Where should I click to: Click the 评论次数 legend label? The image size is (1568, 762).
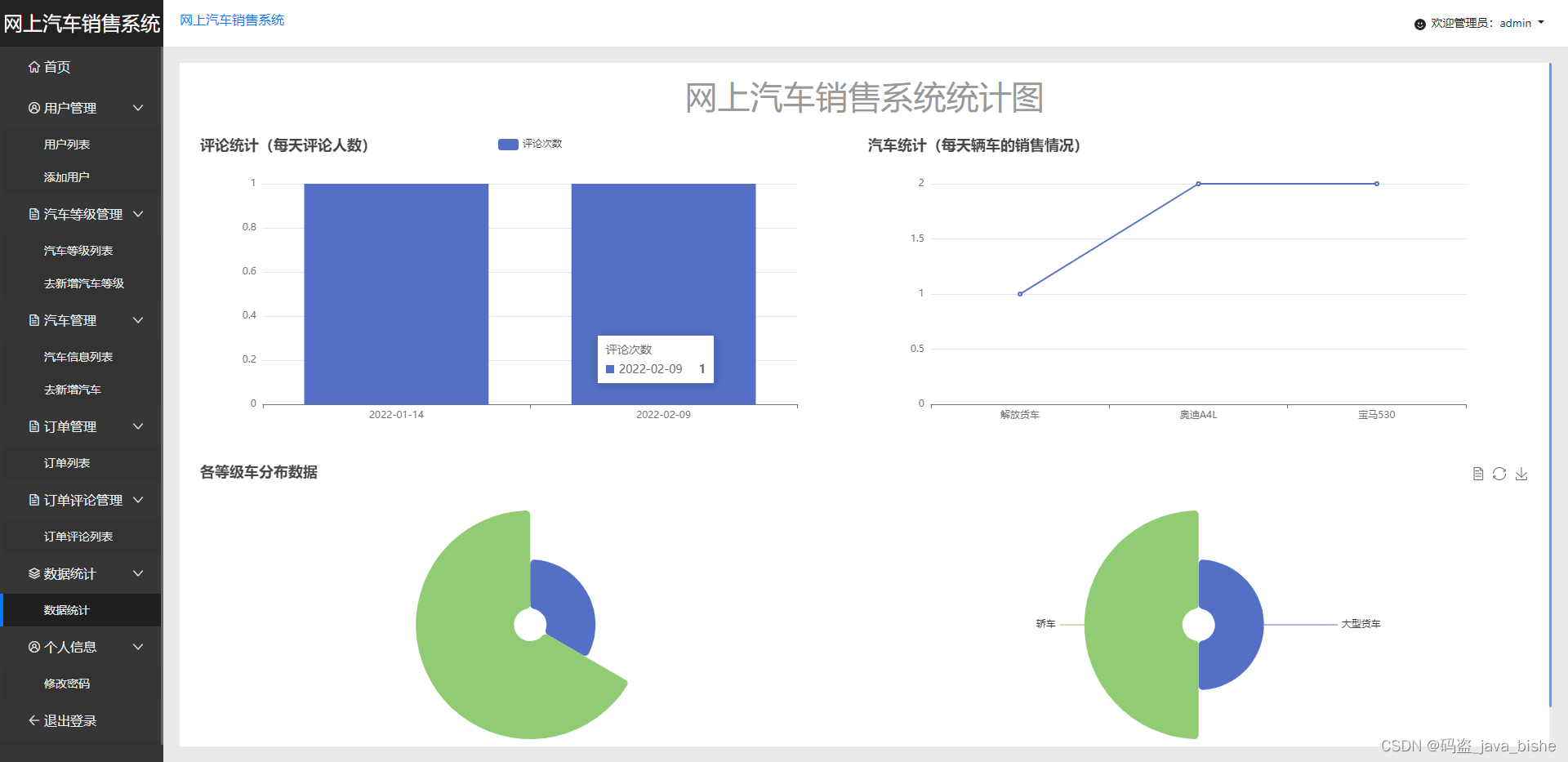tap(542, 144)
